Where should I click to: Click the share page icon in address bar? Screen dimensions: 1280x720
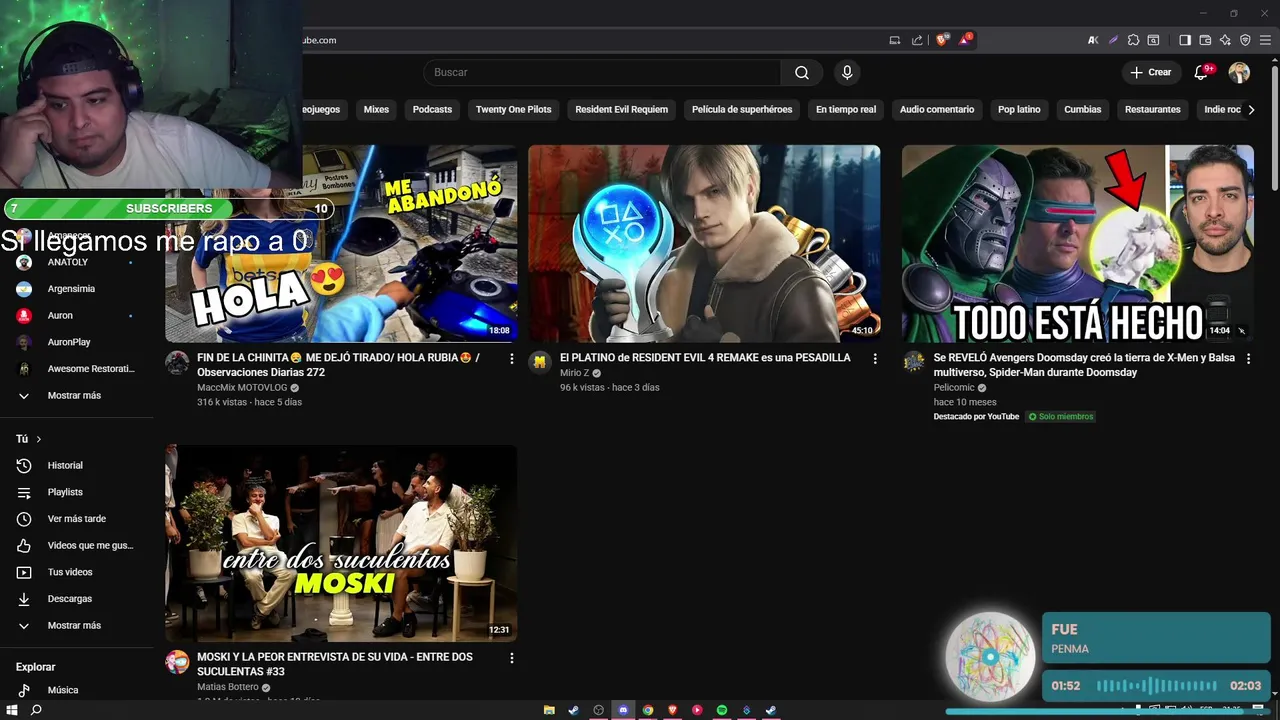(x=917, y=40)
